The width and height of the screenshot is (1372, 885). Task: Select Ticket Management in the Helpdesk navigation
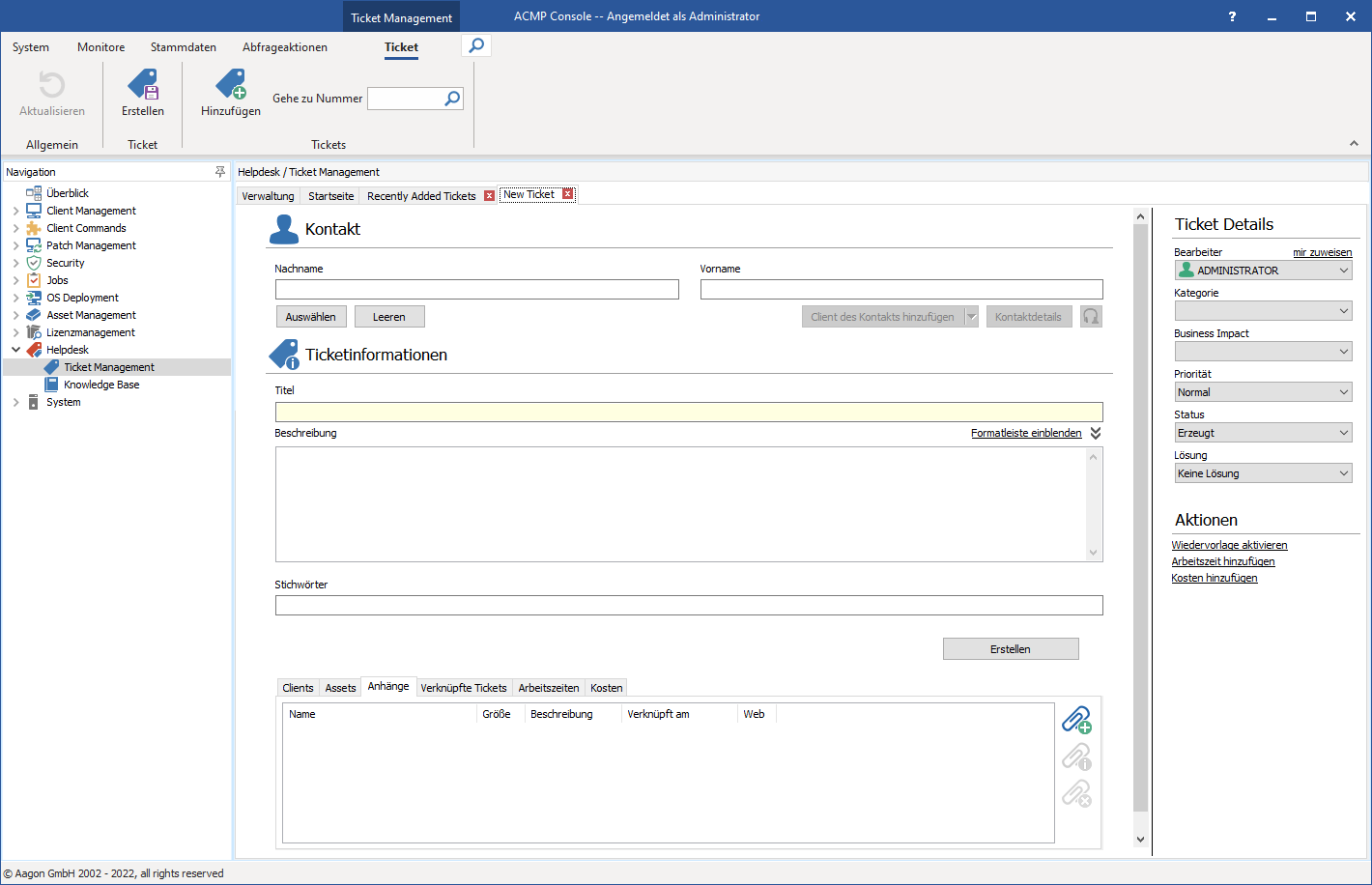coord(106,366)
